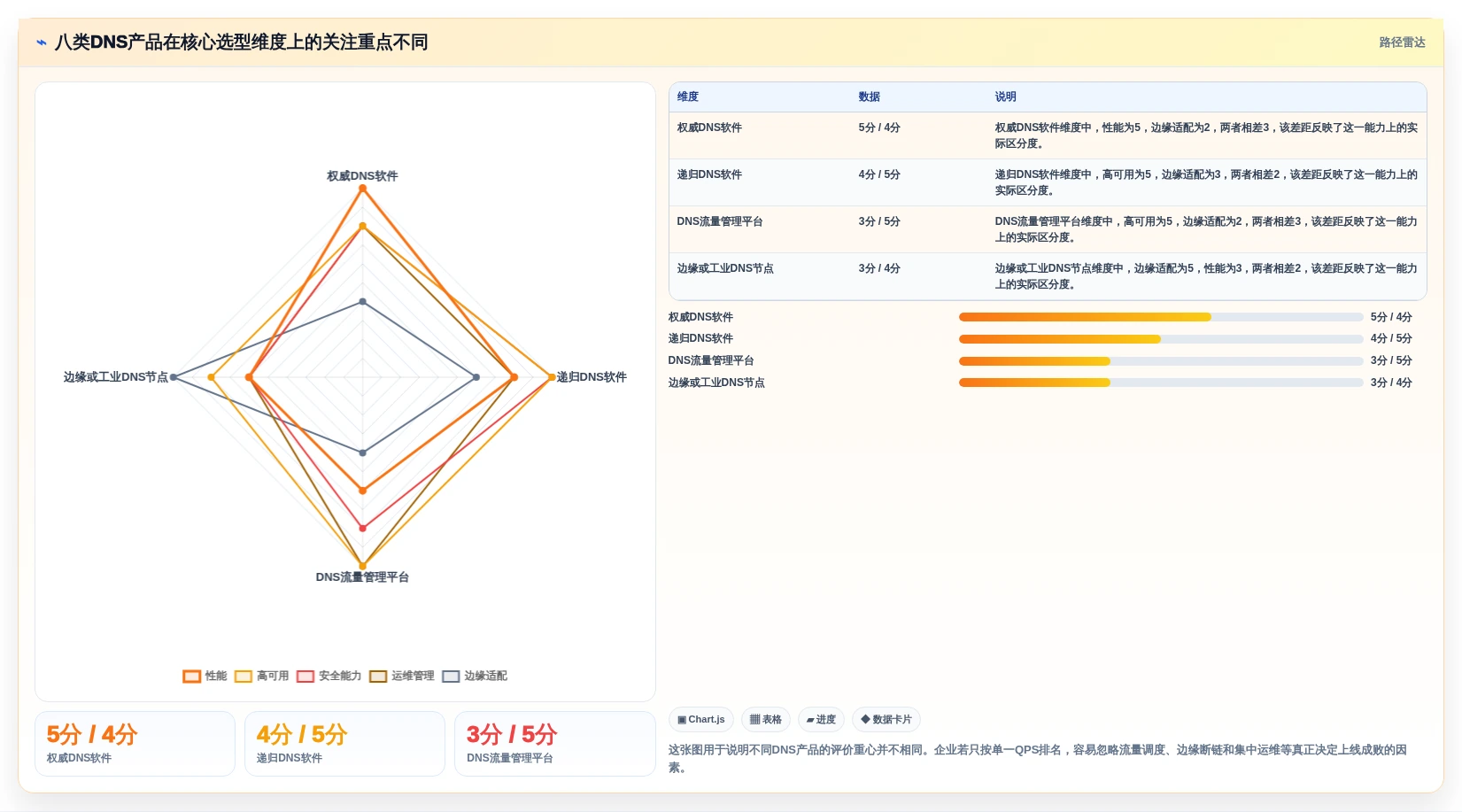Click the 边缘或工业DNS节点 progress bar
The width and height of the screenshot is (1462, 812).
(1161, 383)
